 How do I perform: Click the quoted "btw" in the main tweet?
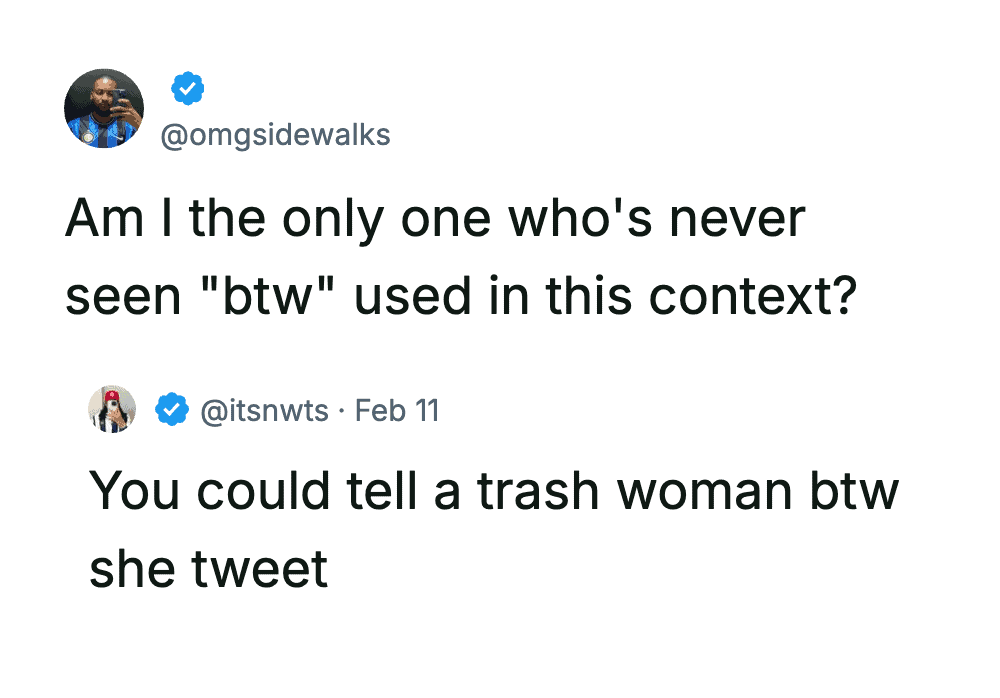click(254, 298)
